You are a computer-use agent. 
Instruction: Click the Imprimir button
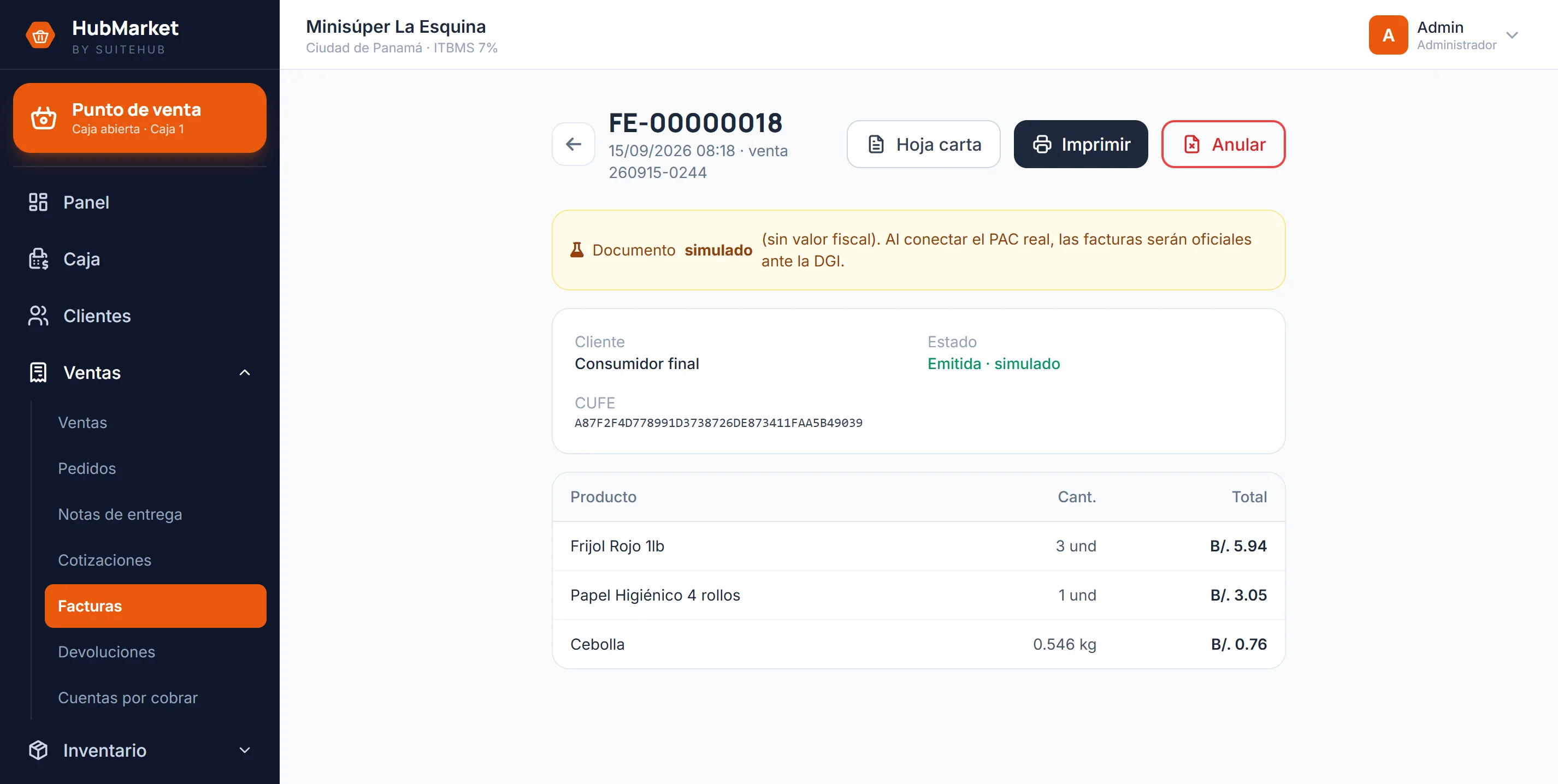(x=1080, y=144)
